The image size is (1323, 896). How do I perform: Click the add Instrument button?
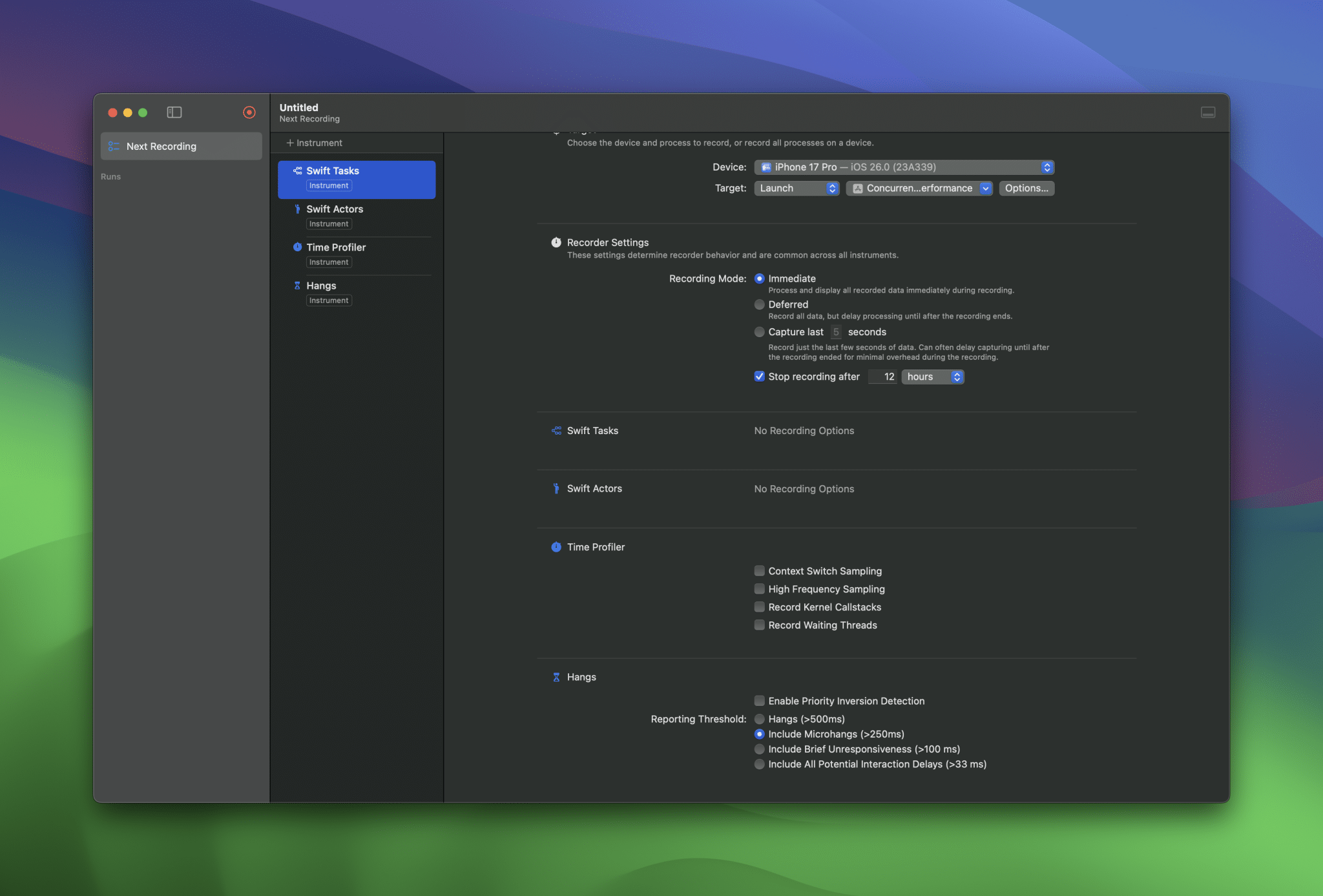click(315, 143)
